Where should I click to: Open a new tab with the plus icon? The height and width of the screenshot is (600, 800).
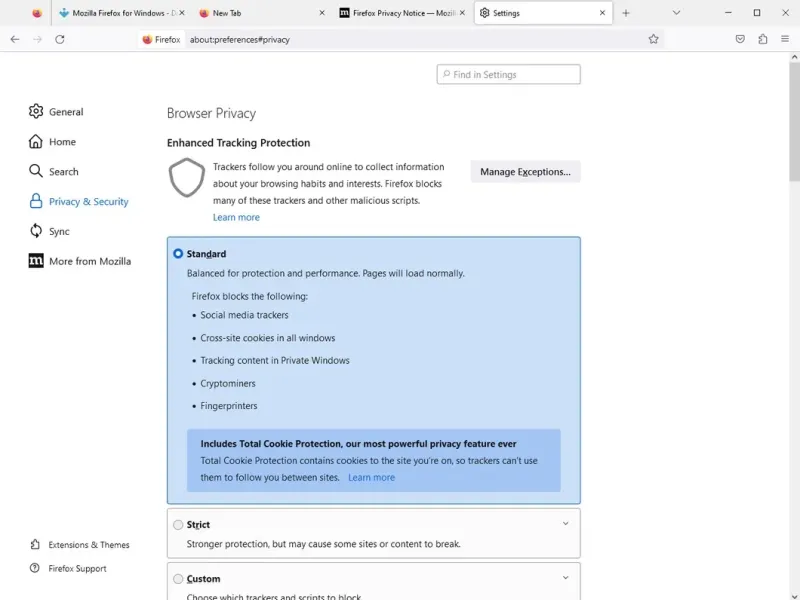(626, 13)
